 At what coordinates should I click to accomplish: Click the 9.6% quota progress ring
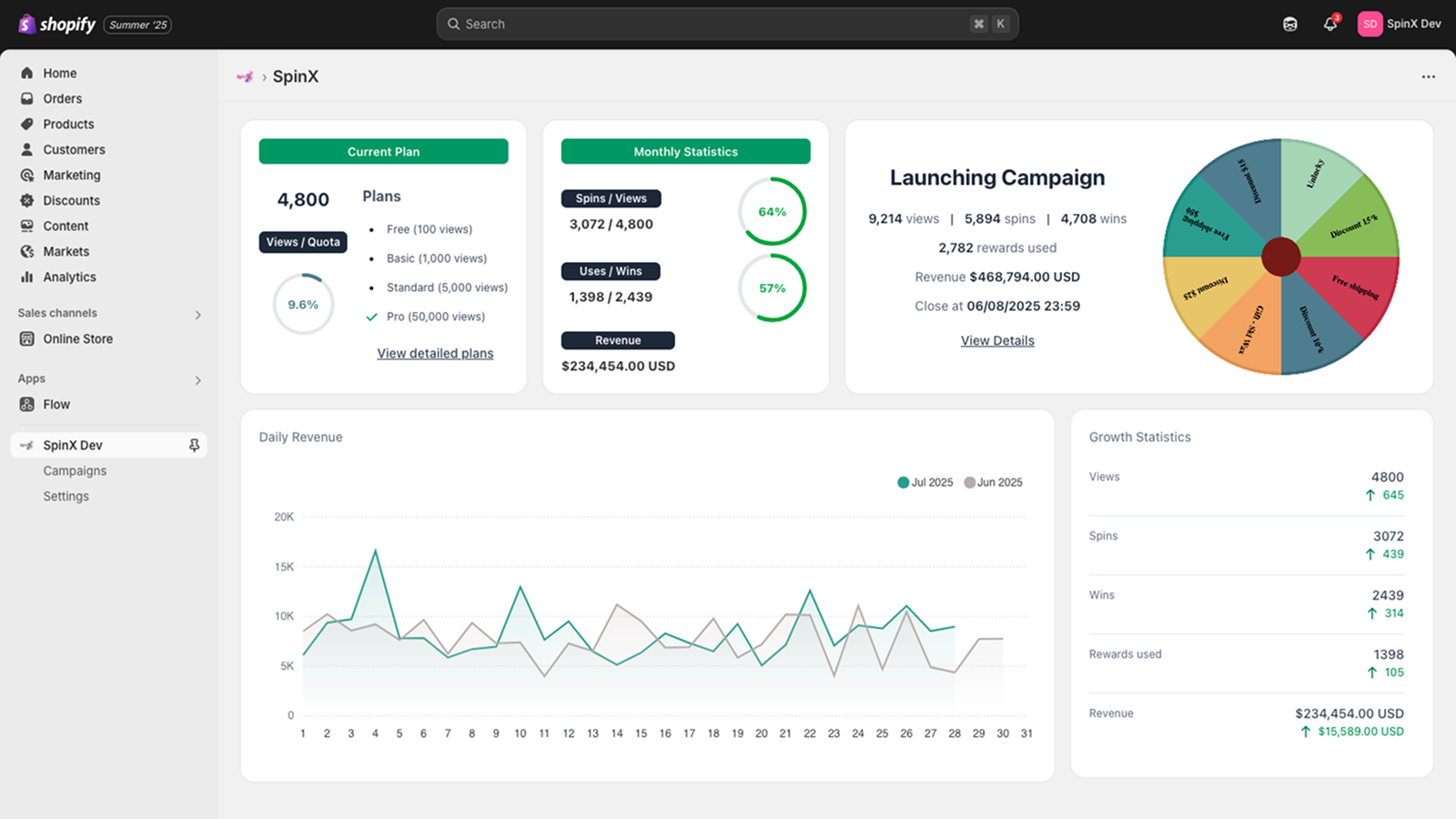tap(303, 304)
